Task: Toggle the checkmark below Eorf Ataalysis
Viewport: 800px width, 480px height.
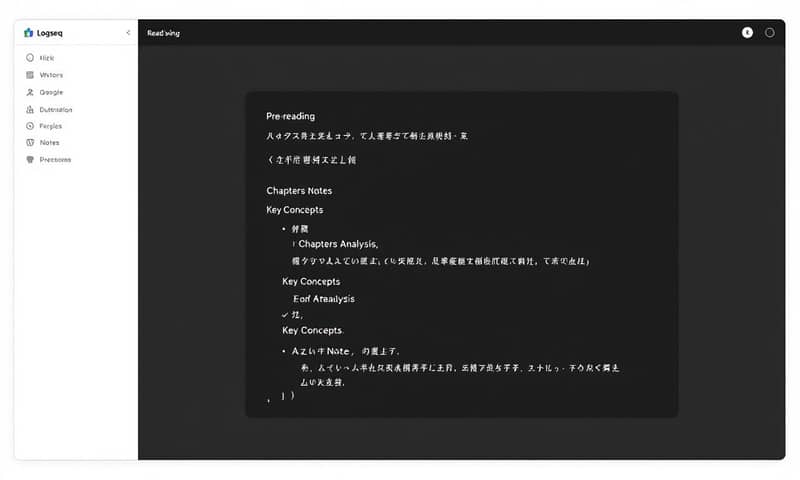Action: pyautogui.click(x=285, y=315)
